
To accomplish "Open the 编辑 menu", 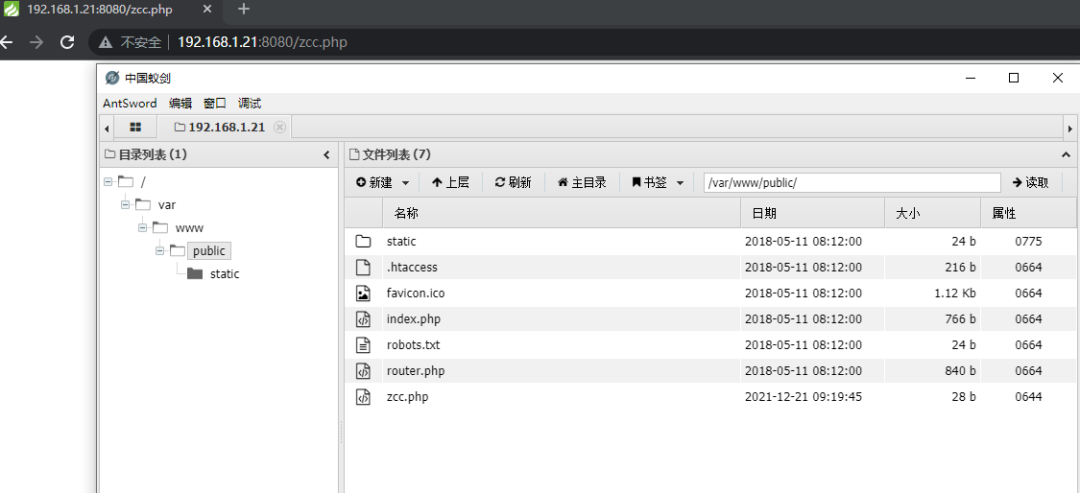I will [x=180, y=103].
